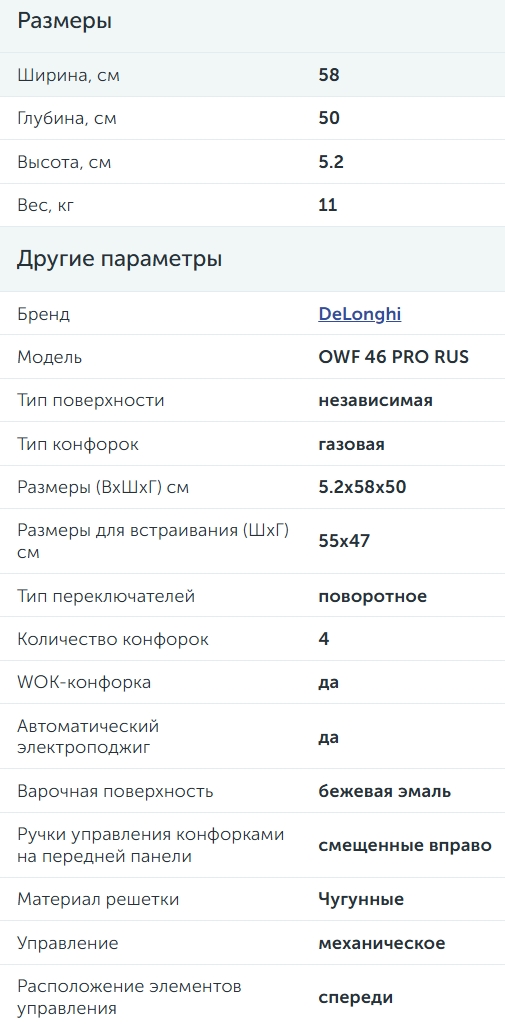Select the model value OWF 46 PRO RUS
The image size is (505, 1024).
[x=393, y=357]
